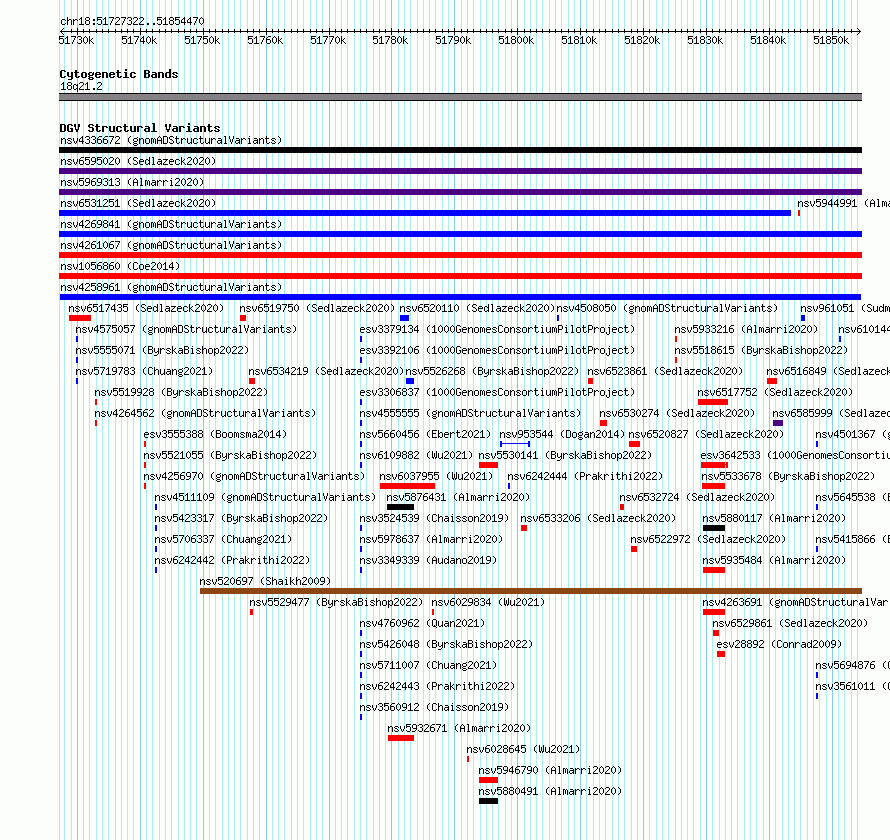Click the gray 18q21.2 cytogenetic band bar
The width and height of the screenshot is (890, 840).
[x=460, y=97]
